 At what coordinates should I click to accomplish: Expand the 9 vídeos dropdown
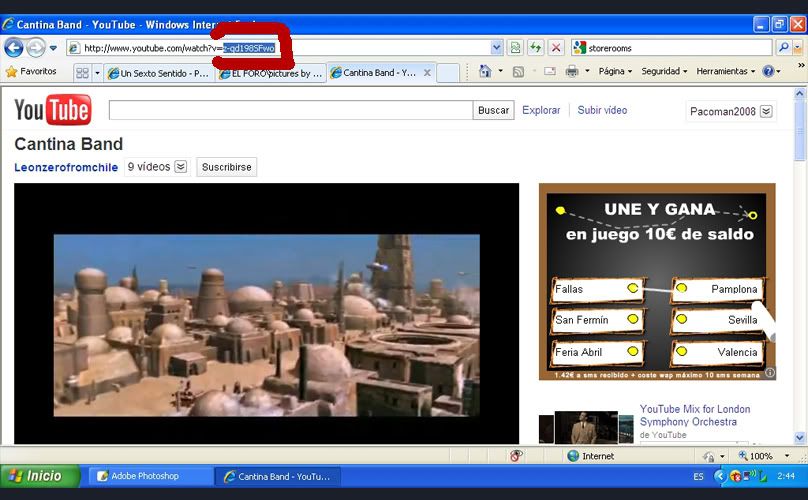[157, 166]
